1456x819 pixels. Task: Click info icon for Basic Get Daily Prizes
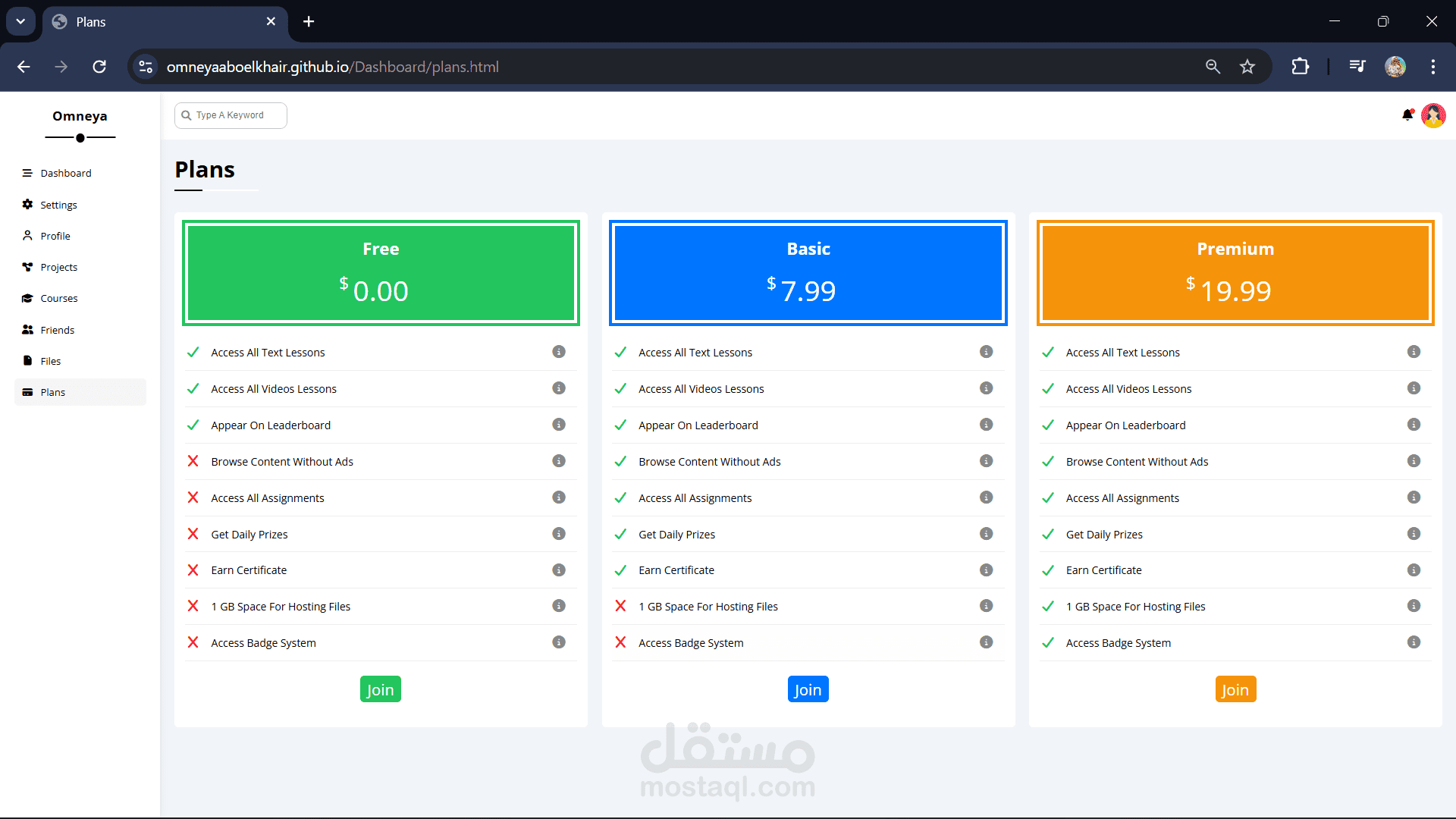(x=986, y=534)
